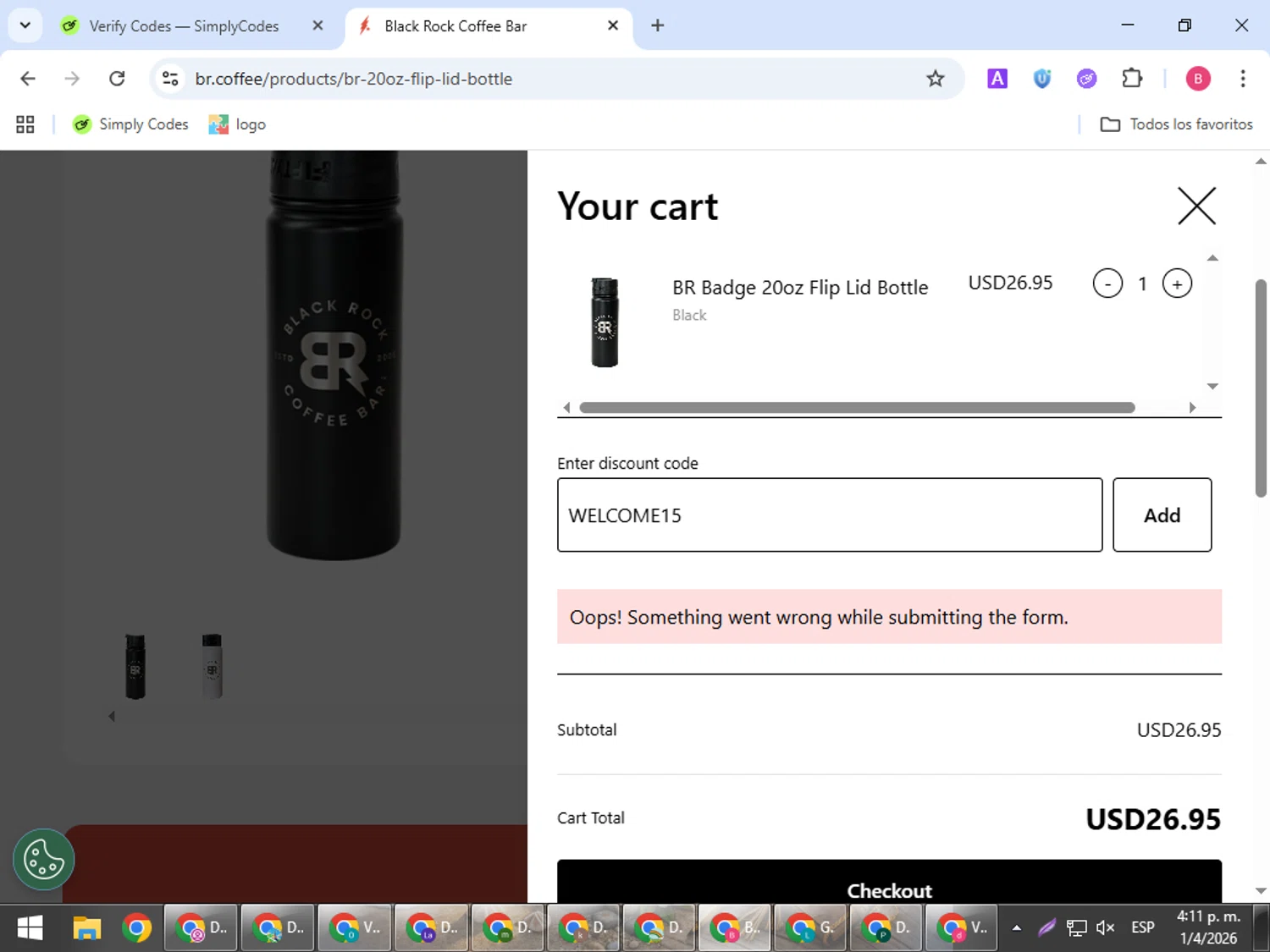Bookmark this page with the star
This screenshot has height=952, width=1270.
click(x=935, y=79)
